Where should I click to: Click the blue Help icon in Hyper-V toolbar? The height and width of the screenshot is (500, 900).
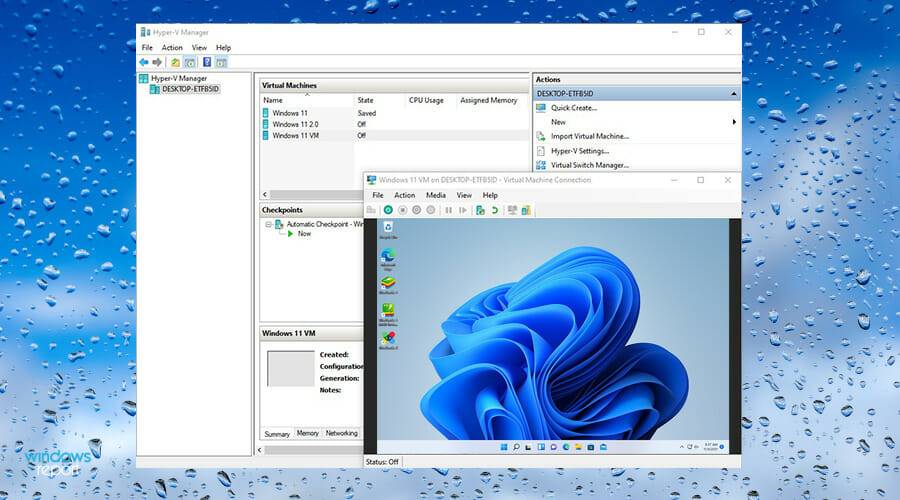(x=207, y=62)
